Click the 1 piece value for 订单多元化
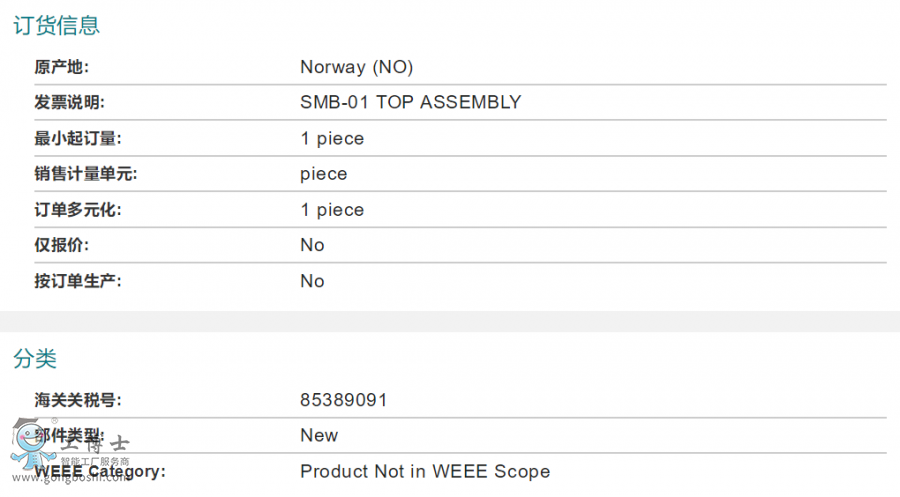The image size is (900, 497). click(x=332, y=210)
